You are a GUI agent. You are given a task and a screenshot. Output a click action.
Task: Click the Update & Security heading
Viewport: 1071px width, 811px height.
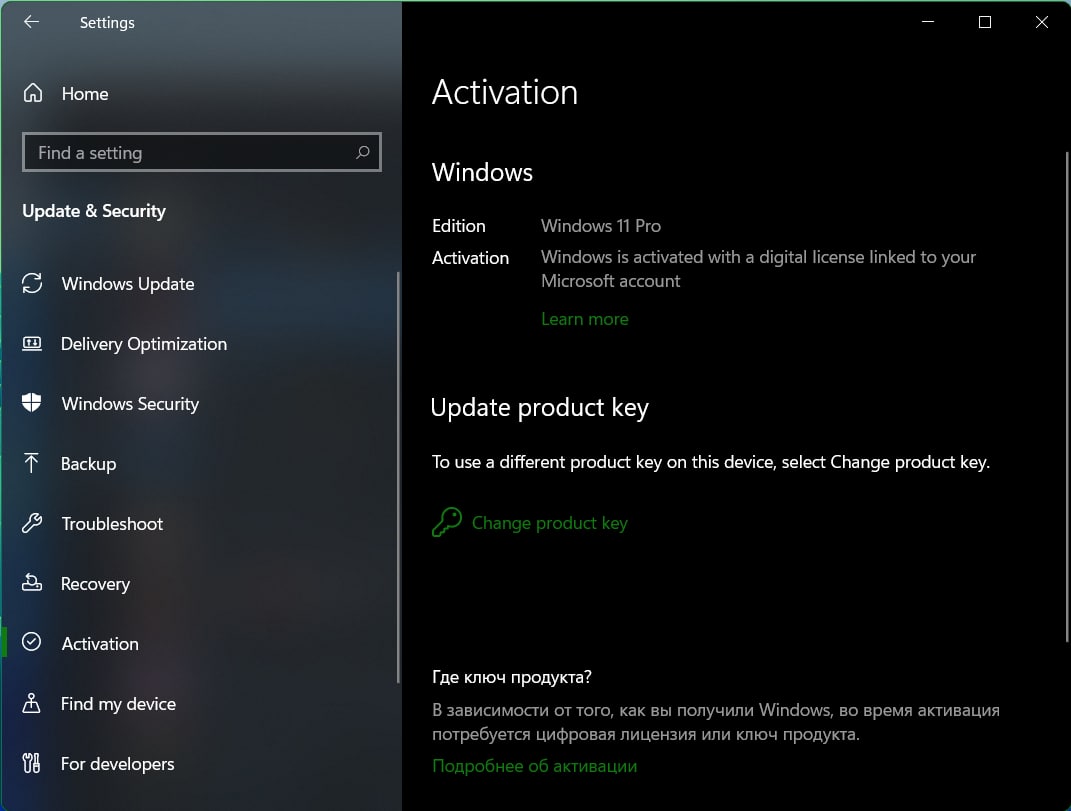[x=94, y=211]
